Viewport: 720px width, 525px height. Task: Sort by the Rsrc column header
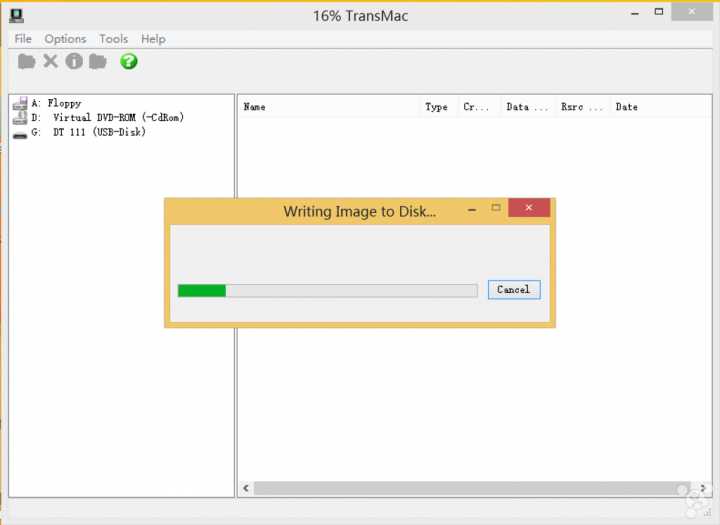click(582, 107)
